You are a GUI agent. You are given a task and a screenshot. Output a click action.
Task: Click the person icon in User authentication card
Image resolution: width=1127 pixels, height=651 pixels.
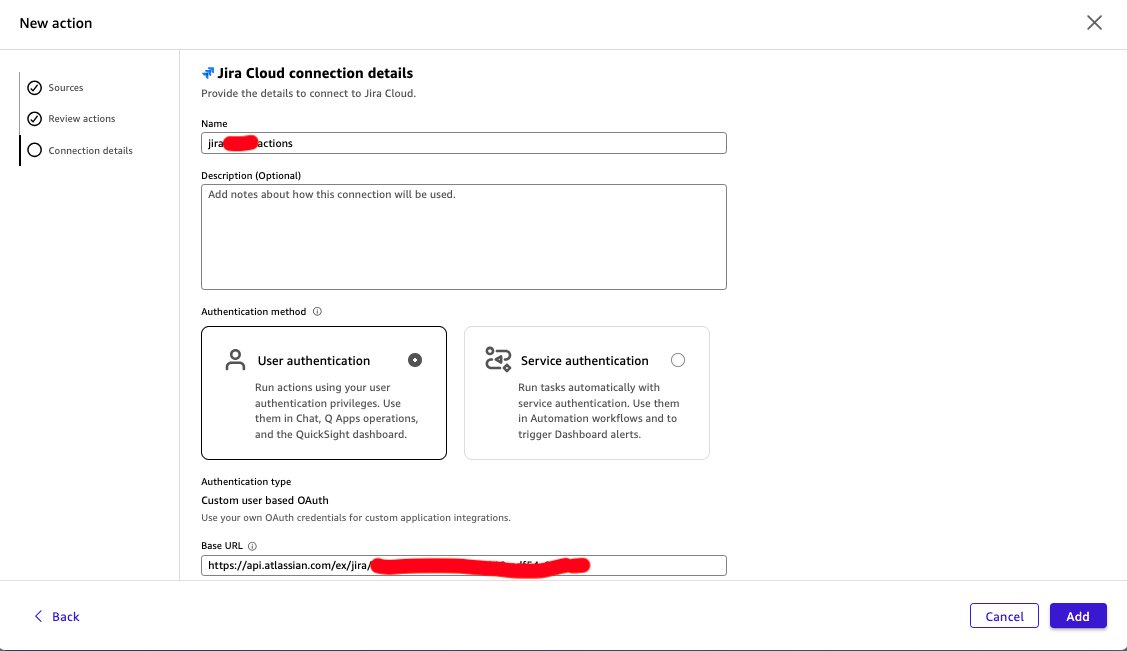point(235,359)
